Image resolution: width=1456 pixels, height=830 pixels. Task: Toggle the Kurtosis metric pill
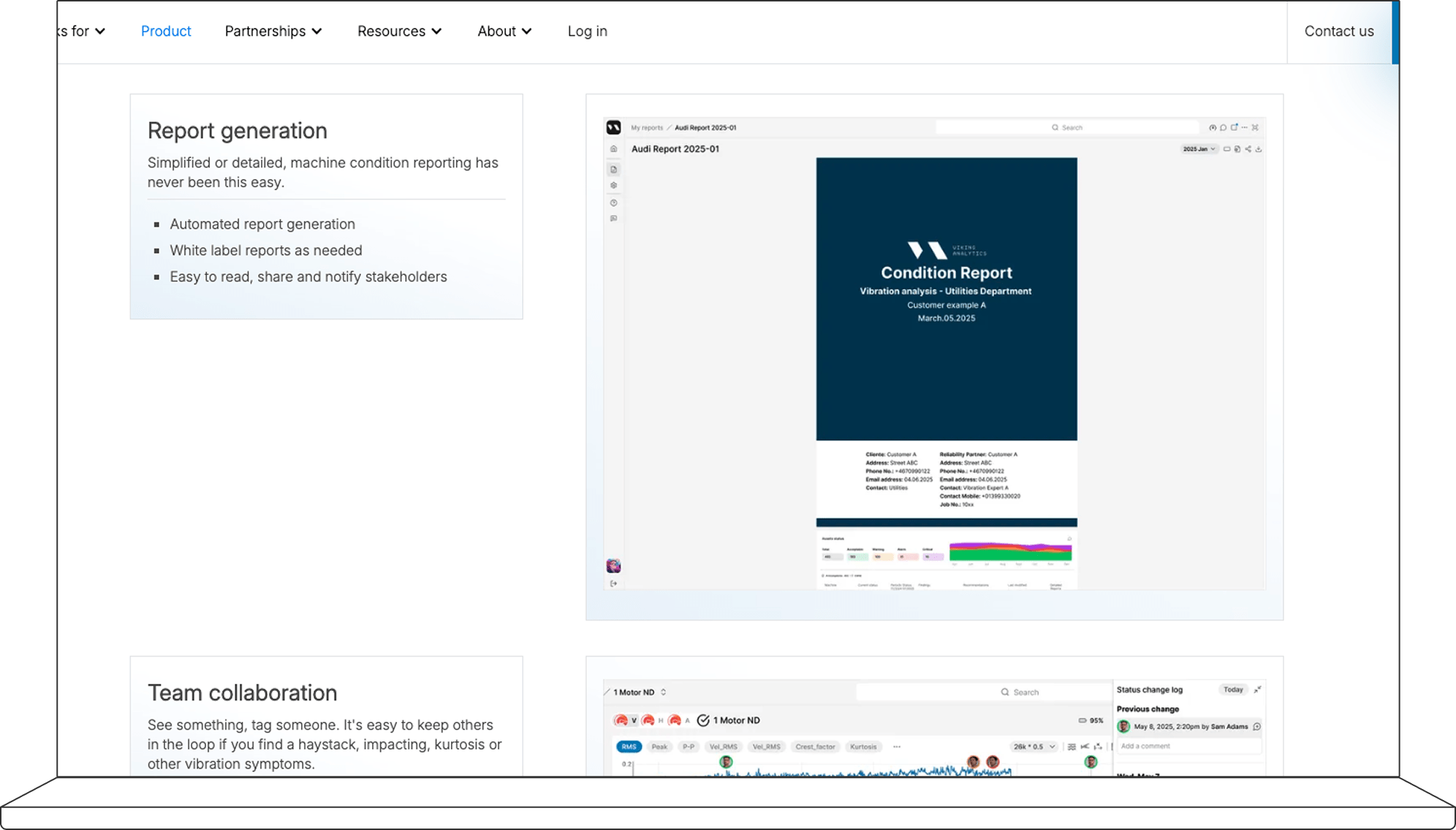pos(862,747)
